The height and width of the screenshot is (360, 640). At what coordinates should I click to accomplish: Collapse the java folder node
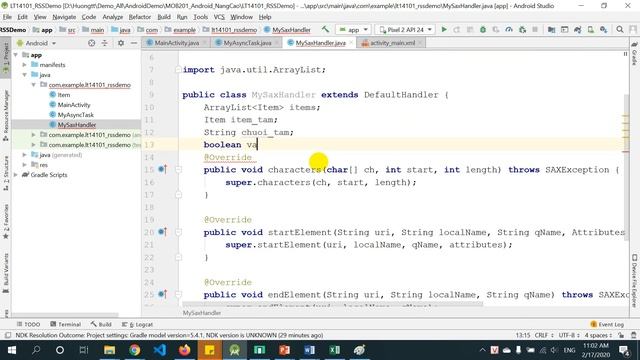[24, 75]
